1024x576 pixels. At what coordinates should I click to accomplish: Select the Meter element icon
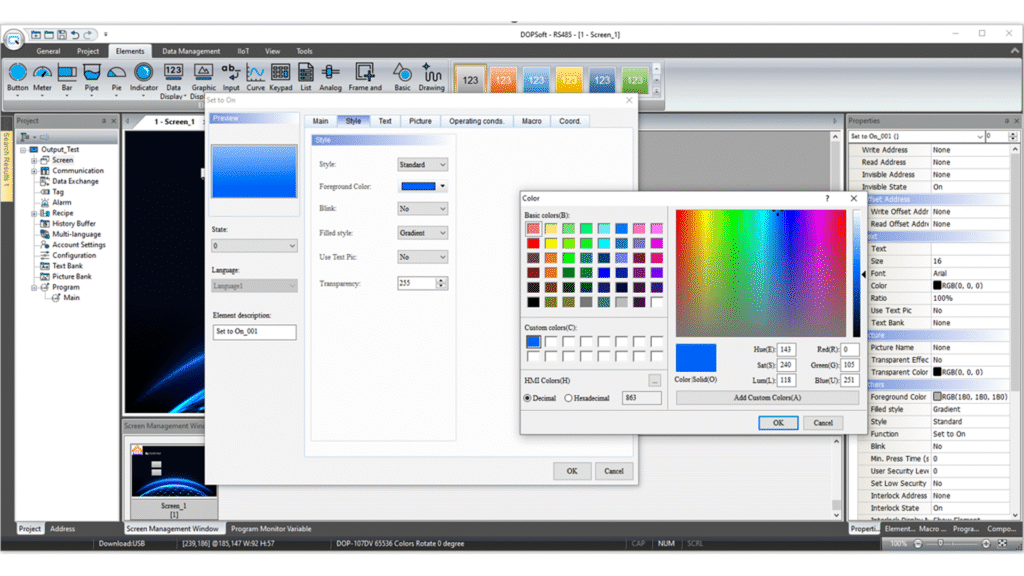pyautogui.click(x=42, y=72)
